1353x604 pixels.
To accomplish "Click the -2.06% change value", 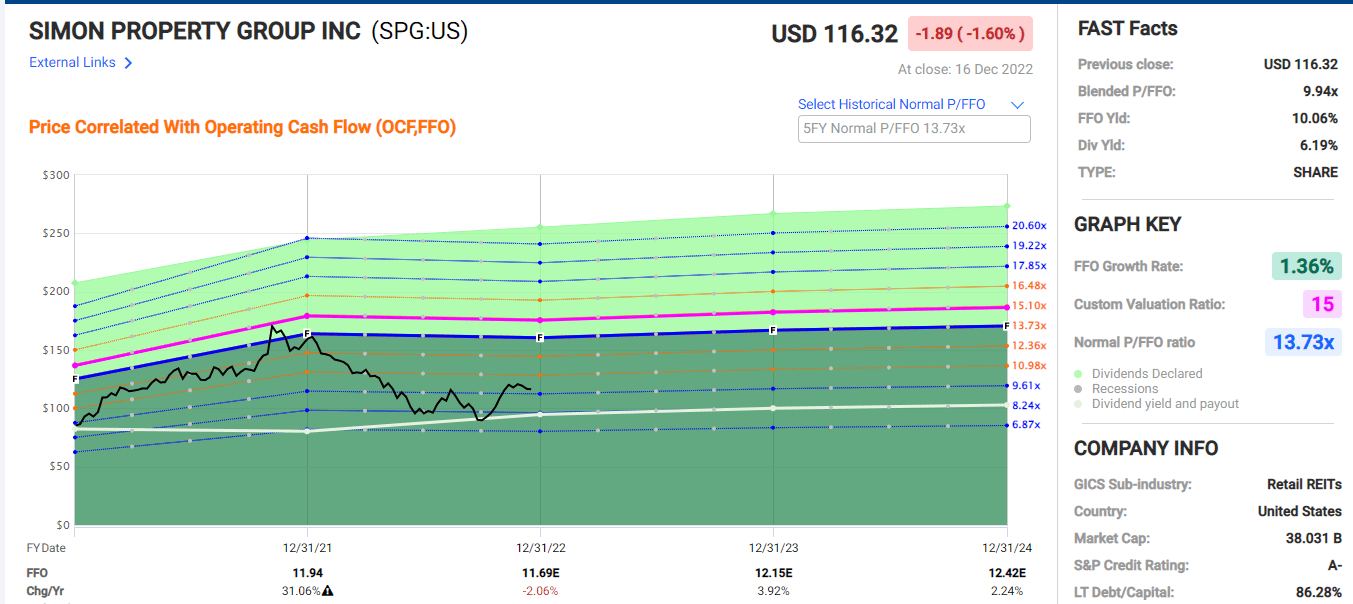I will coord(540,591).
